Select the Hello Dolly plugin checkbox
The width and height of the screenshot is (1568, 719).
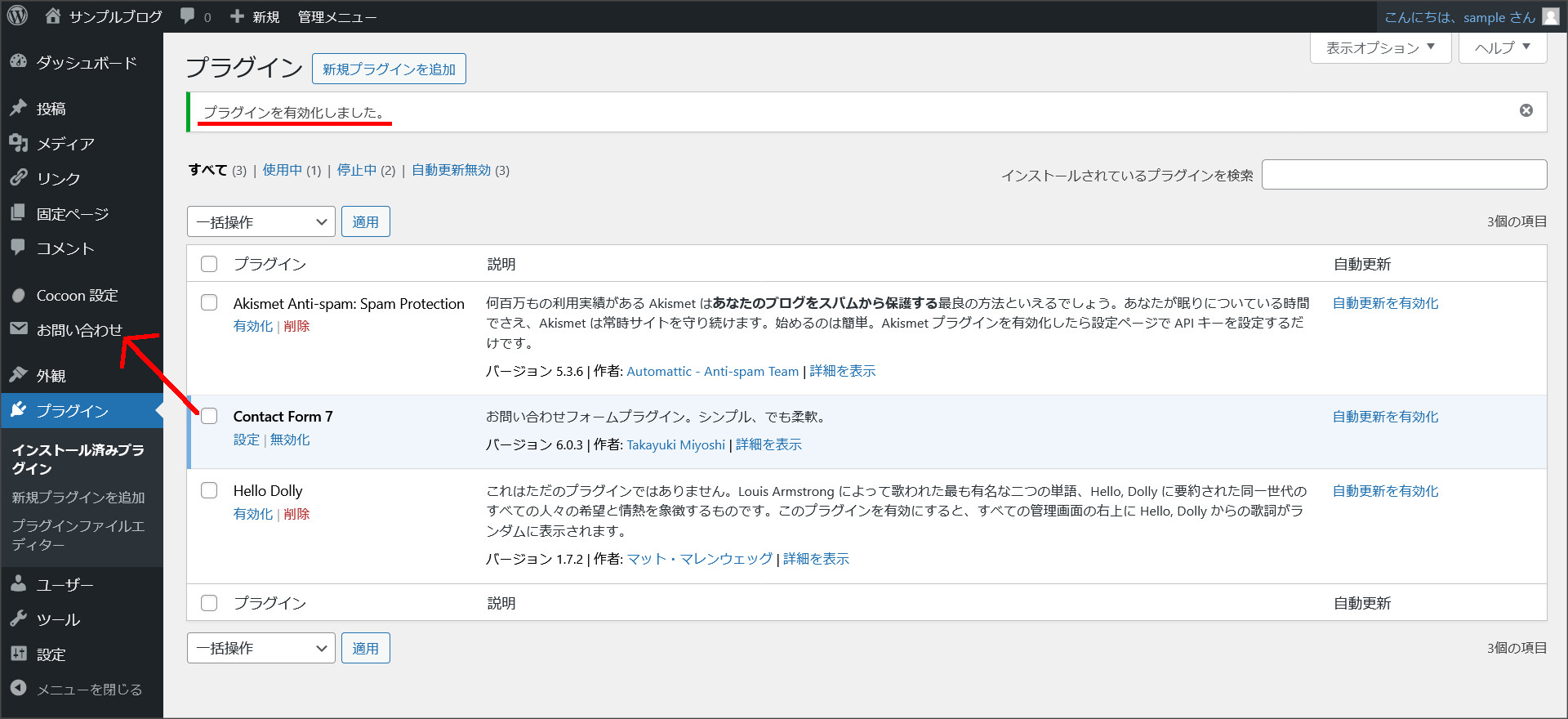point(209,491)
